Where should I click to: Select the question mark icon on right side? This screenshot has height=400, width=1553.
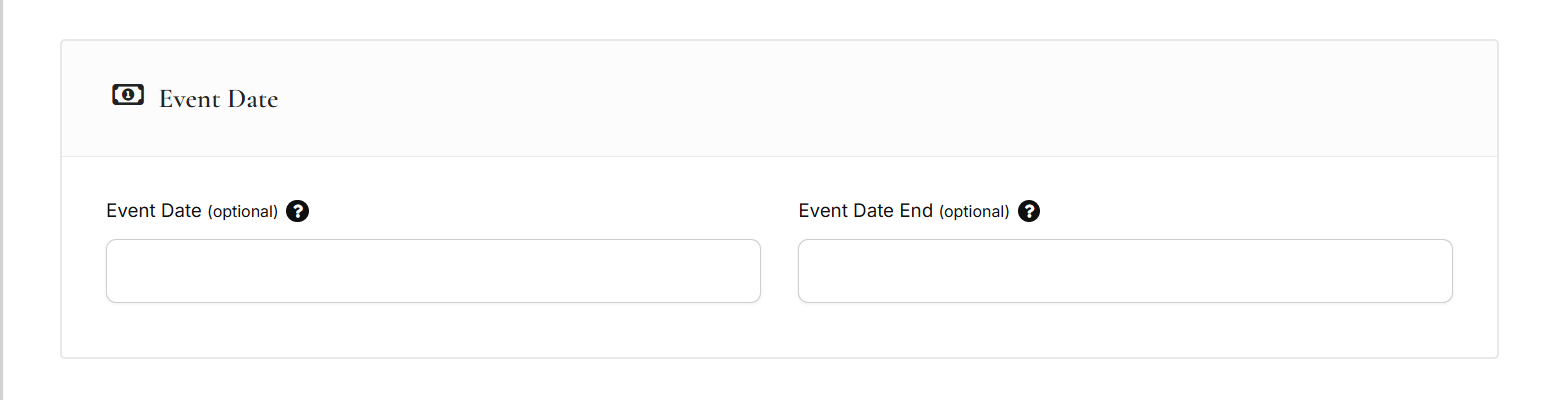tap(1029, 212)
